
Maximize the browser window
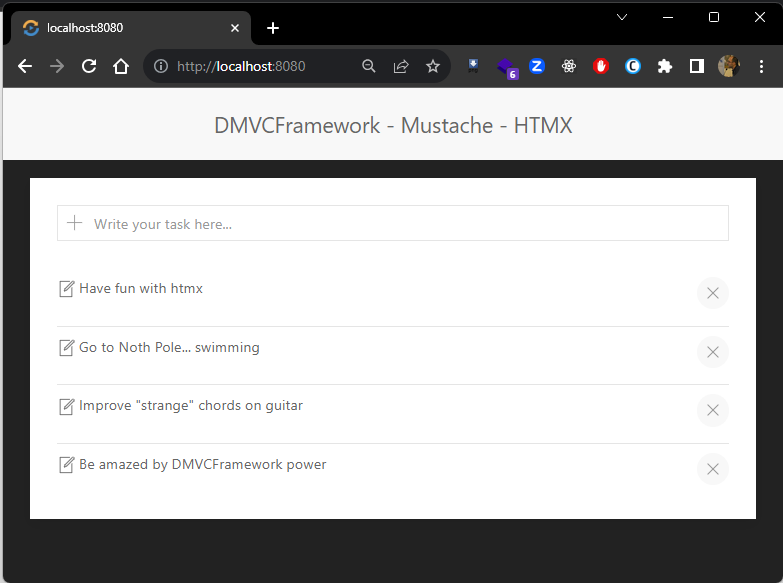[x=714, y=17]
